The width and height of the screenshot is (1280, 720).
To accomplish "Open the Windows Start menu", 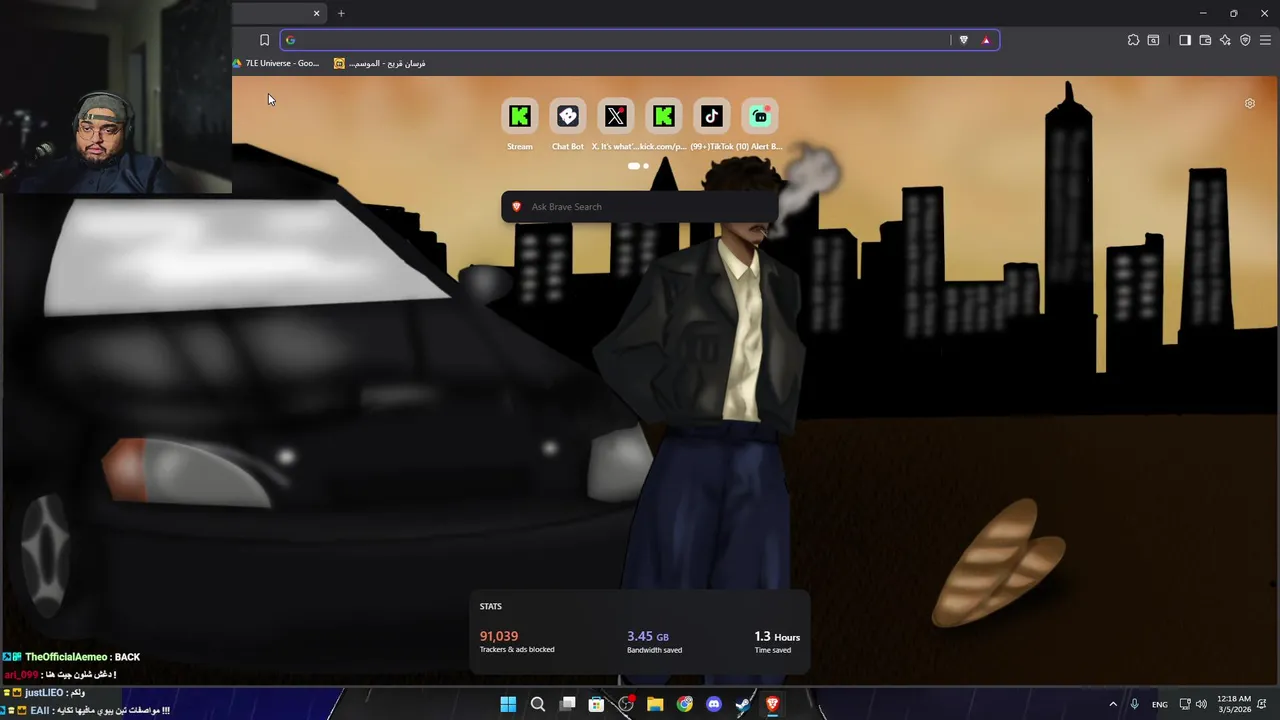I will (x=508, y=704).
